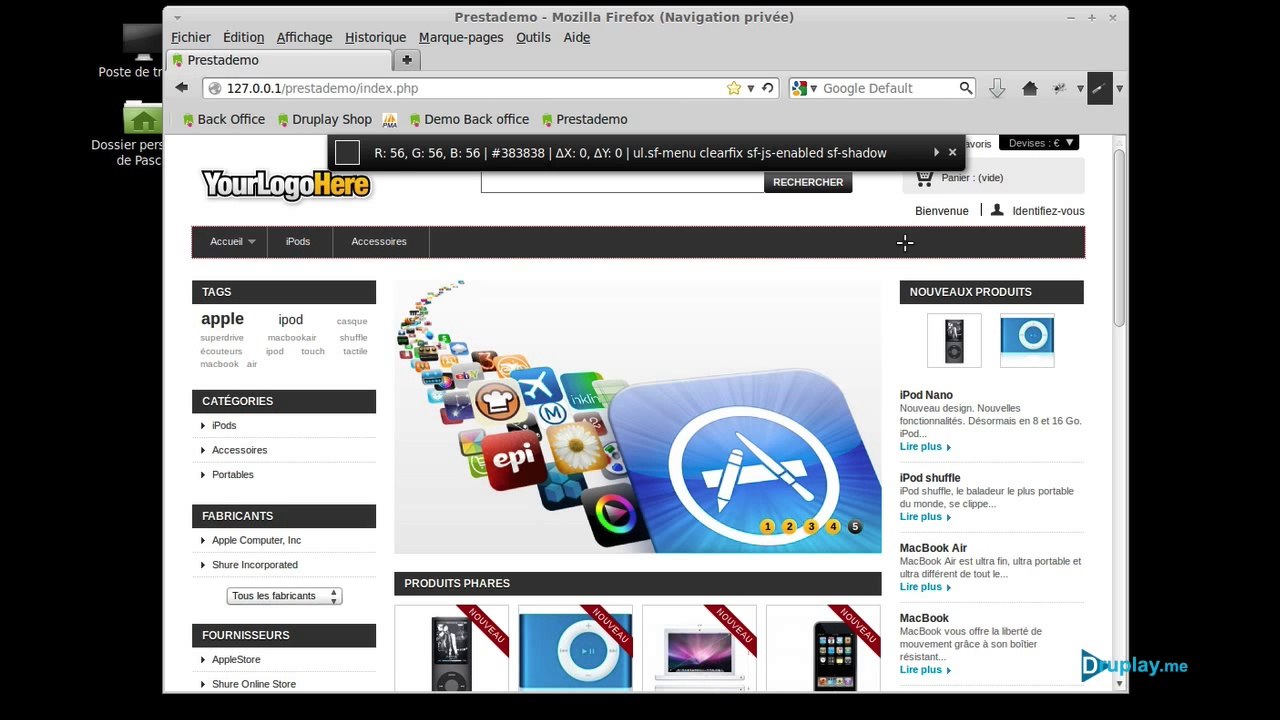Go to slide 4 of the banner
This screenshot has height=720, width=1280.
(833, 527)
